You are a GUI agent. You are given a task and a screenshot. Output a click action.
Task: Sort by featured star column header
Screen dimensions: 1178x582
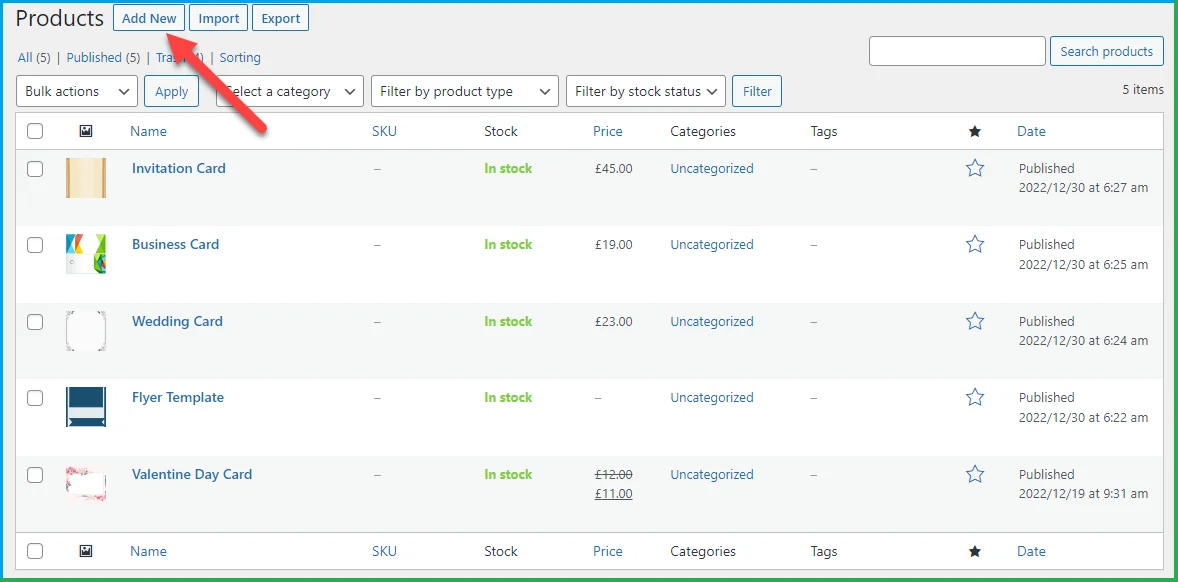[974, 131]
